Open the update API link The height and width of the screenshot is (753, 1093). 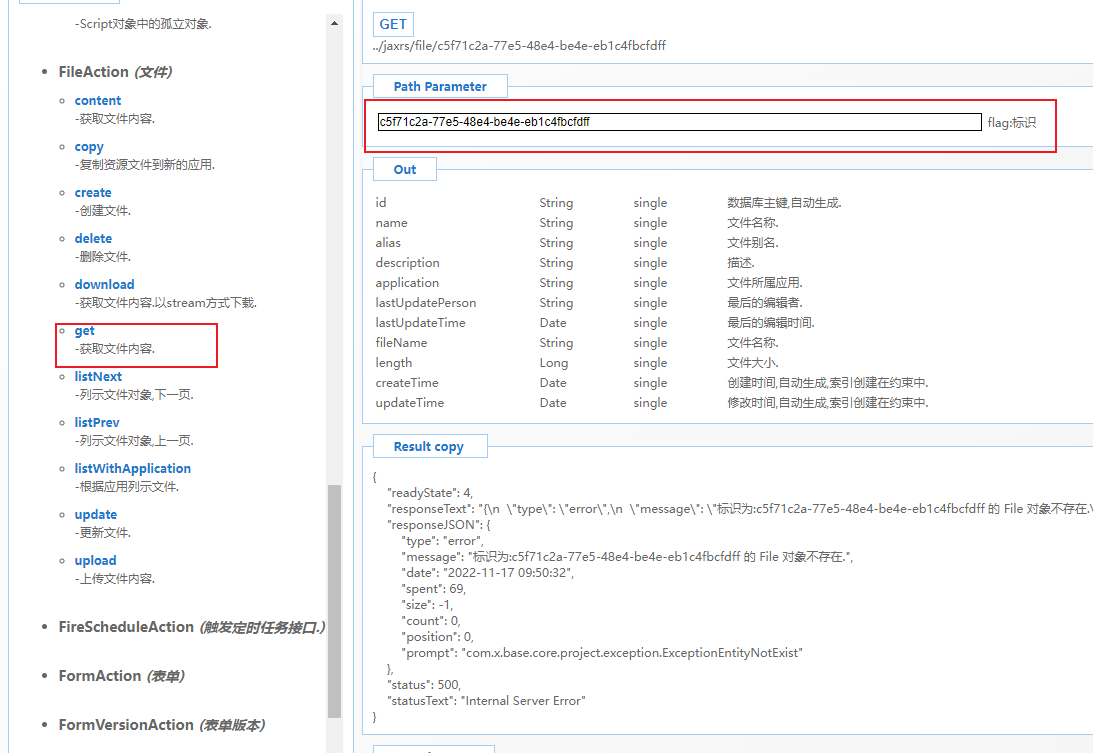(95, 515)
